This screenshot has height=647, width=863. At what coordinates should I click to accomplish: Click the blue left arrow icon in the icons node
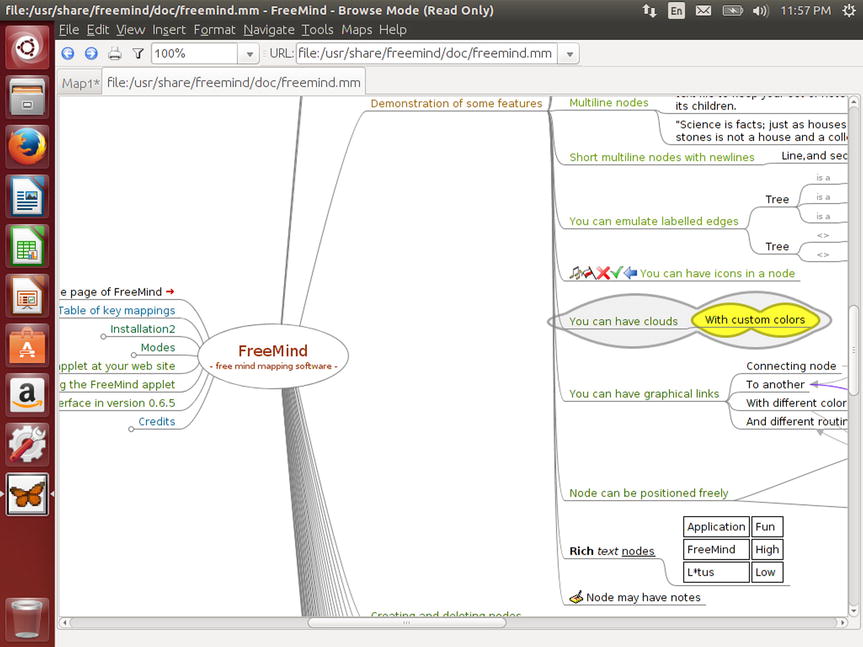pos(630,273)
